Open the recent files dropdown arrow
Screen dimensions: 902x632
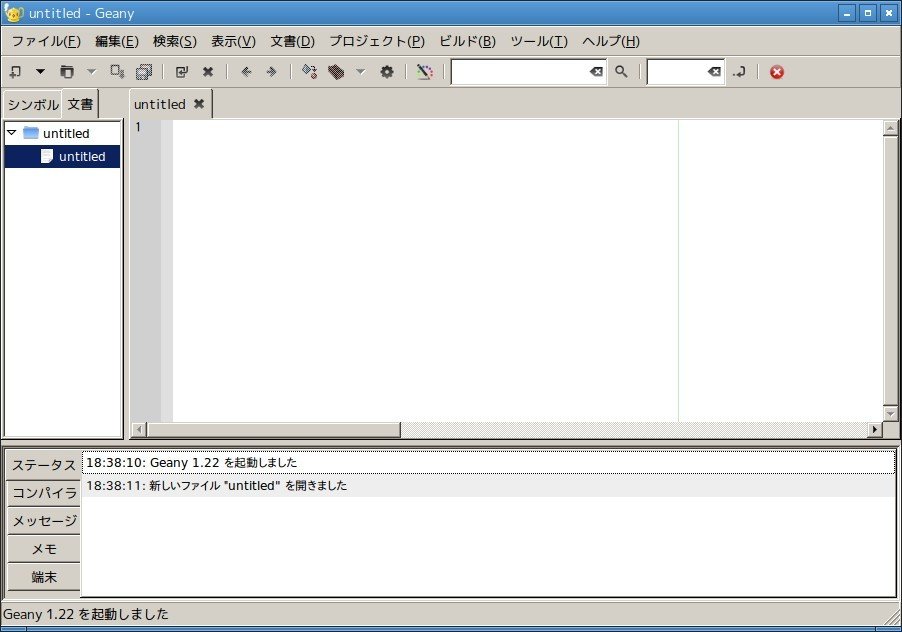pyautogui.click(x=91, y=72)
